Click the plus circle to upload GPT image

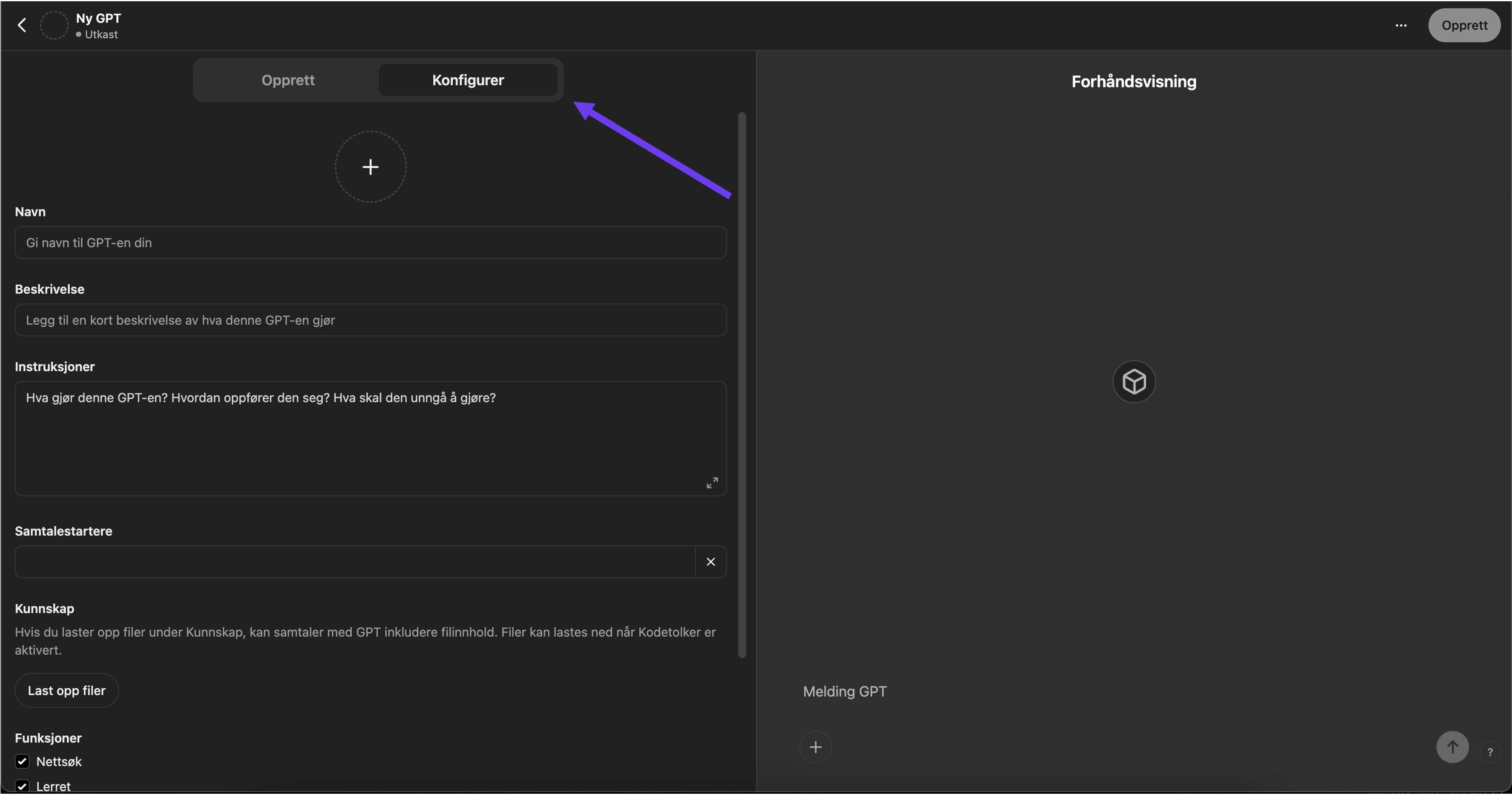[370, 167]
